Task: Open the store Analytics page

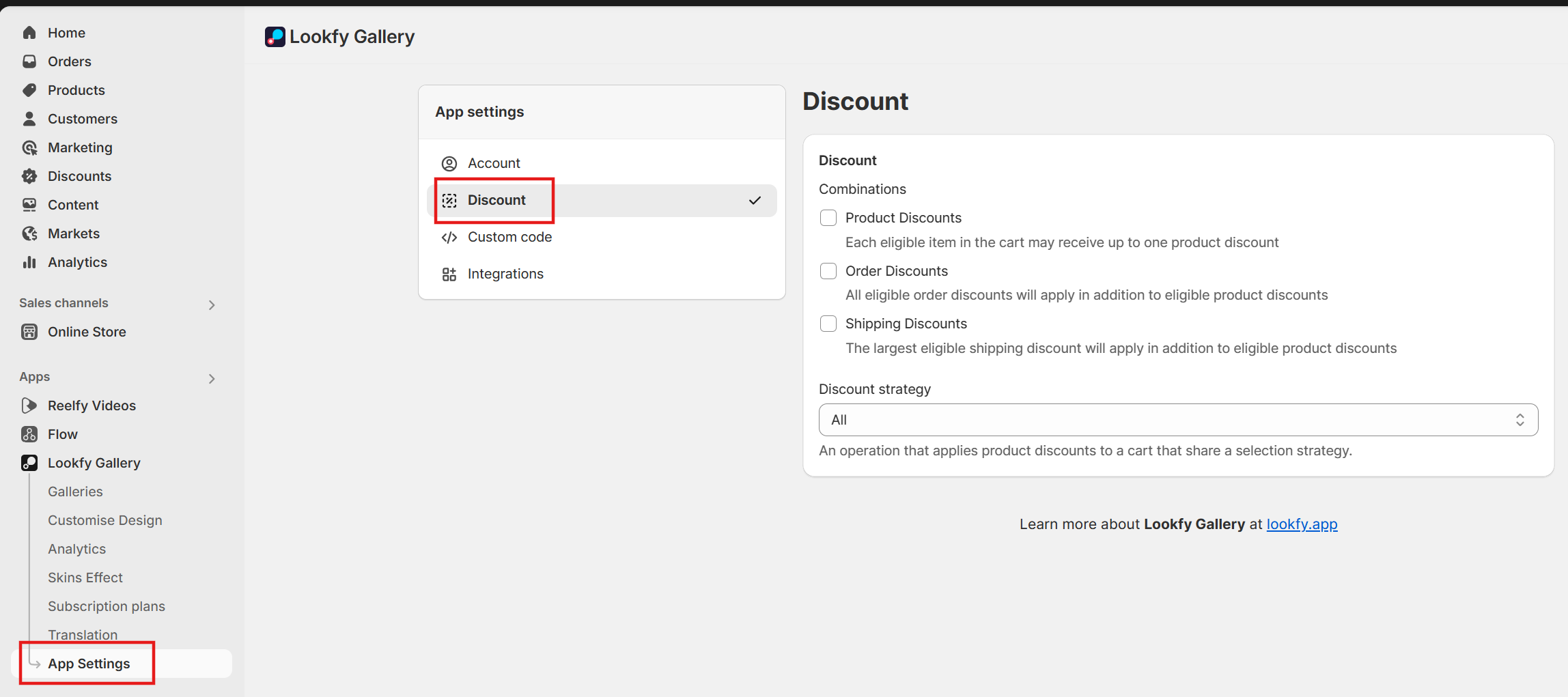Action: (x=77, y=262)
